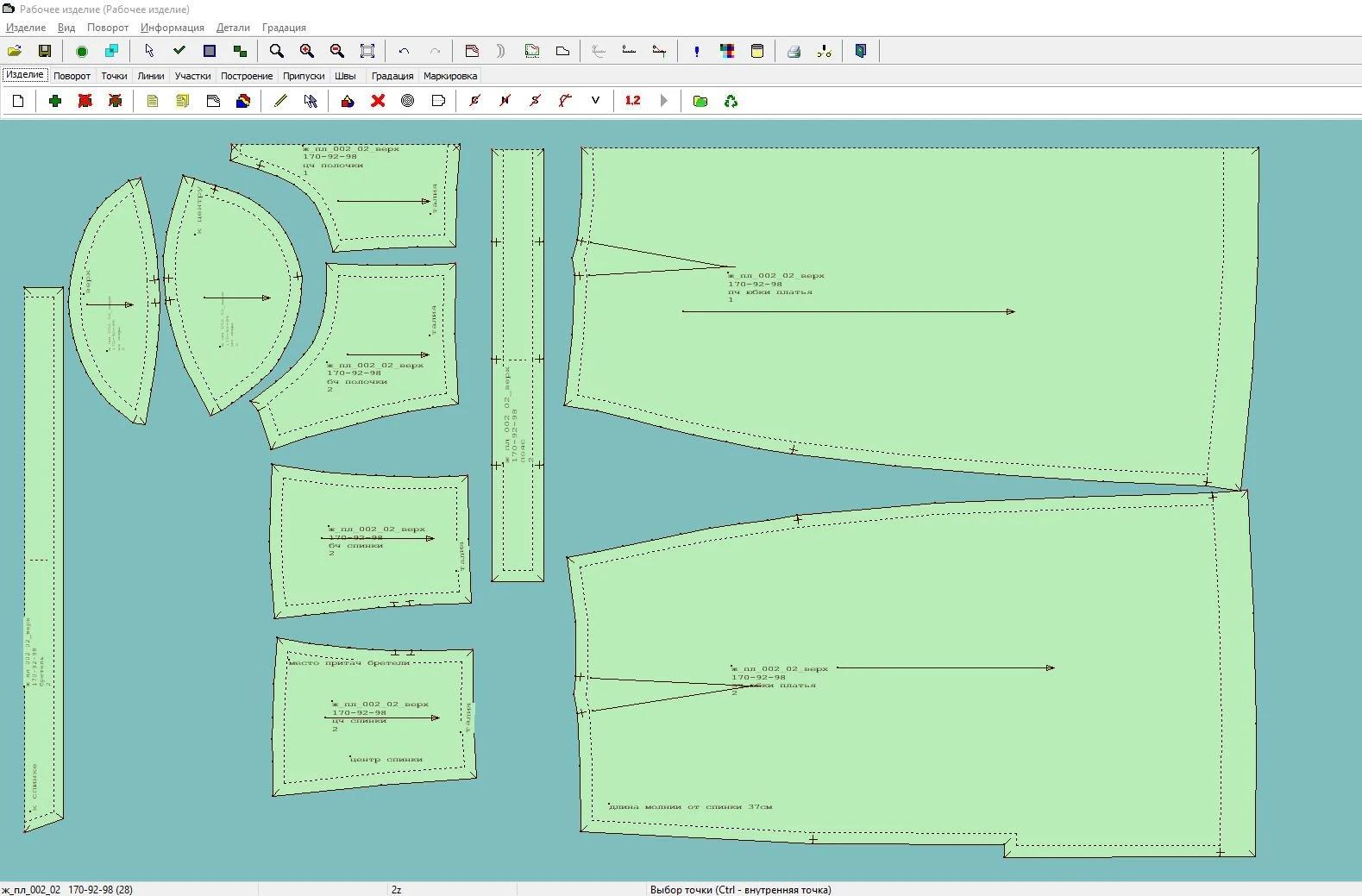
Task: Open the Поворот menu in menu bar
Action: [x=108, y=28]
